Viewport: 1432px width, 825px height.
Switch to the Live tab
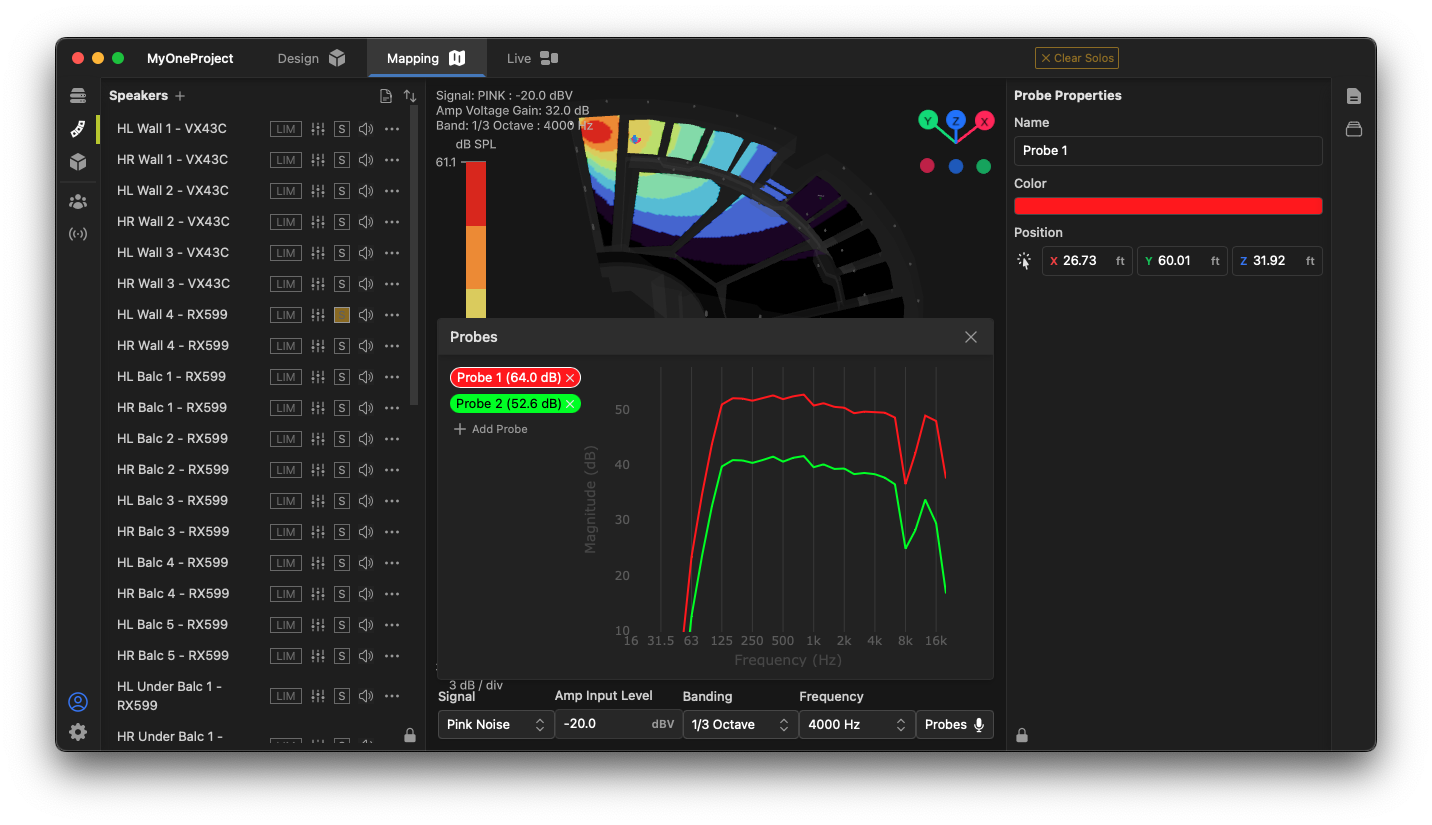[531, 58]
